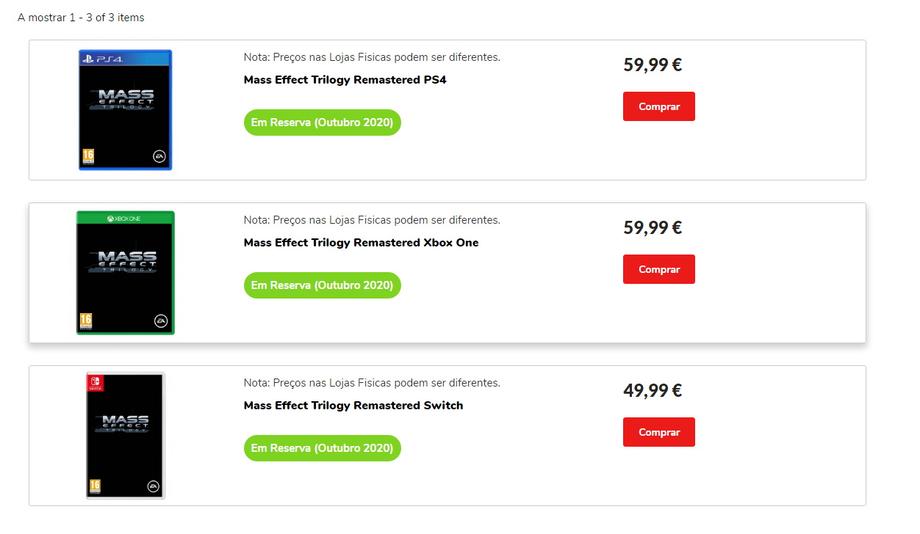Click the 49,99 € price of Switch version
Screen dimensions: 920x534
tap(652, 391)
